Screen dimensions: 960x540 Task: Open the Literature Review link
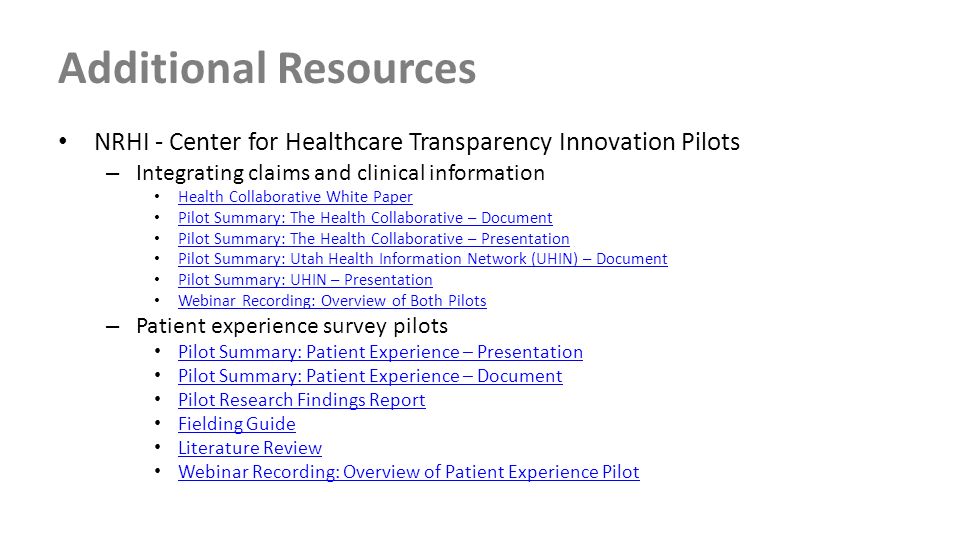250,448
